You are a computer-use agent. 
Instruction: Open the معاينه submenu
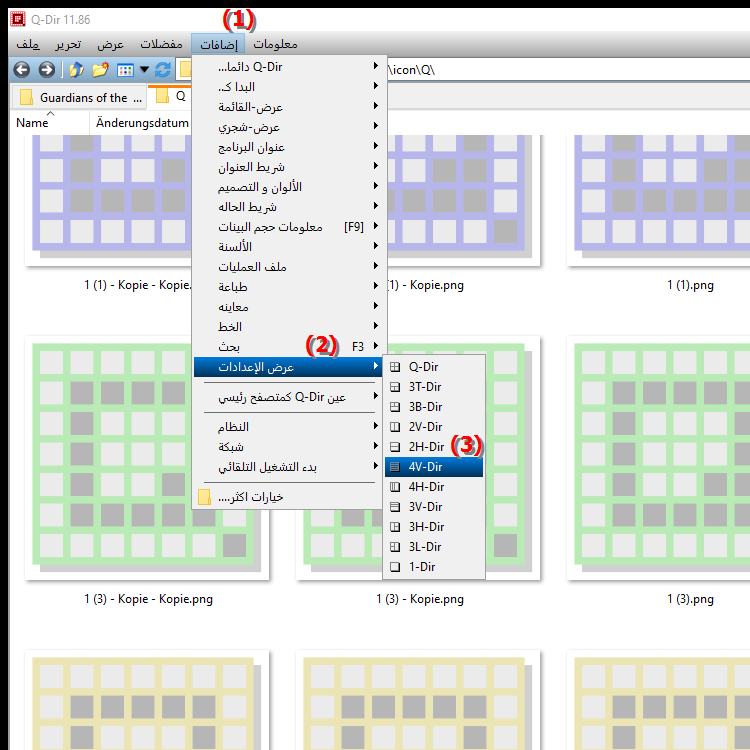click(x=288, y=307)
